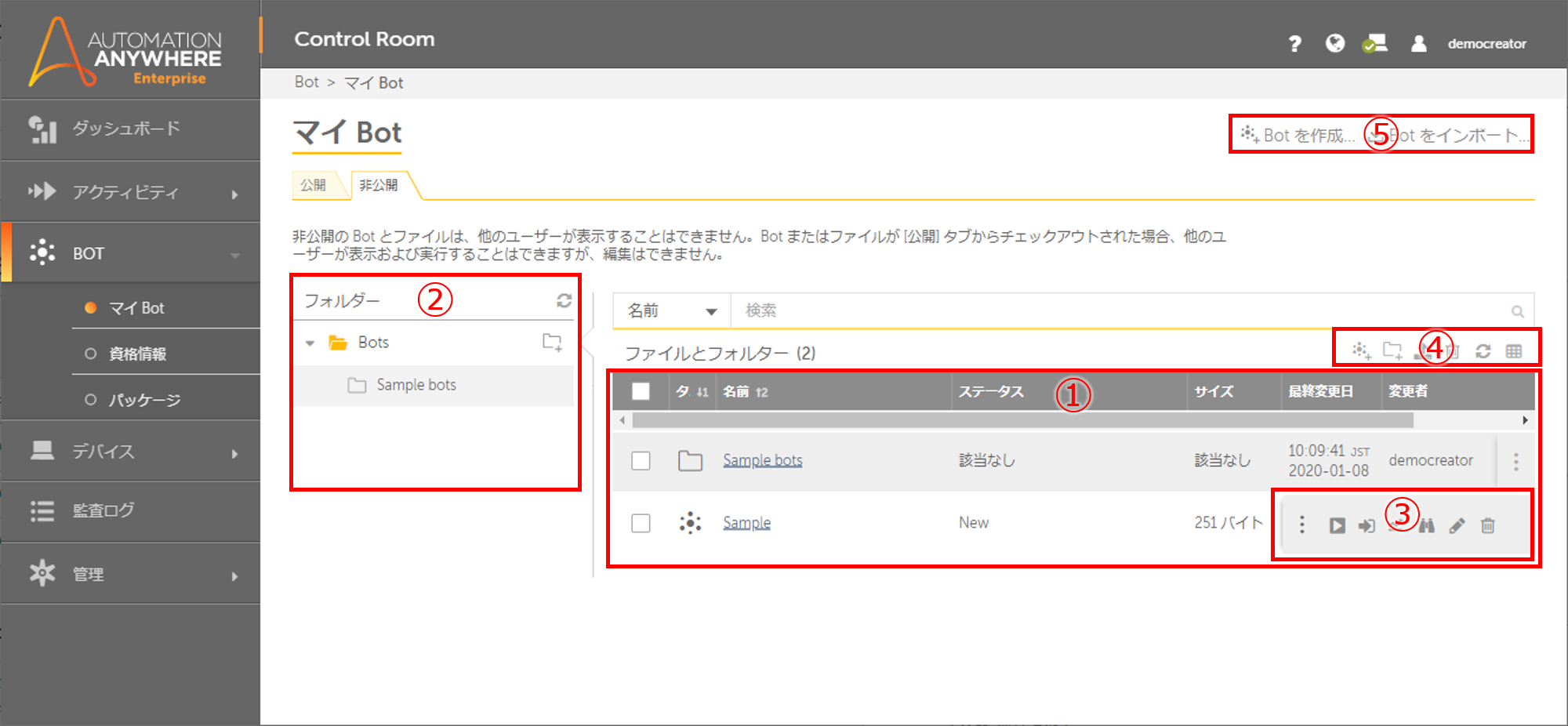Screen dimensions: 1568x726
Task: Expand アクティビティ sidebar menu arrow
Action: (234, 194)
